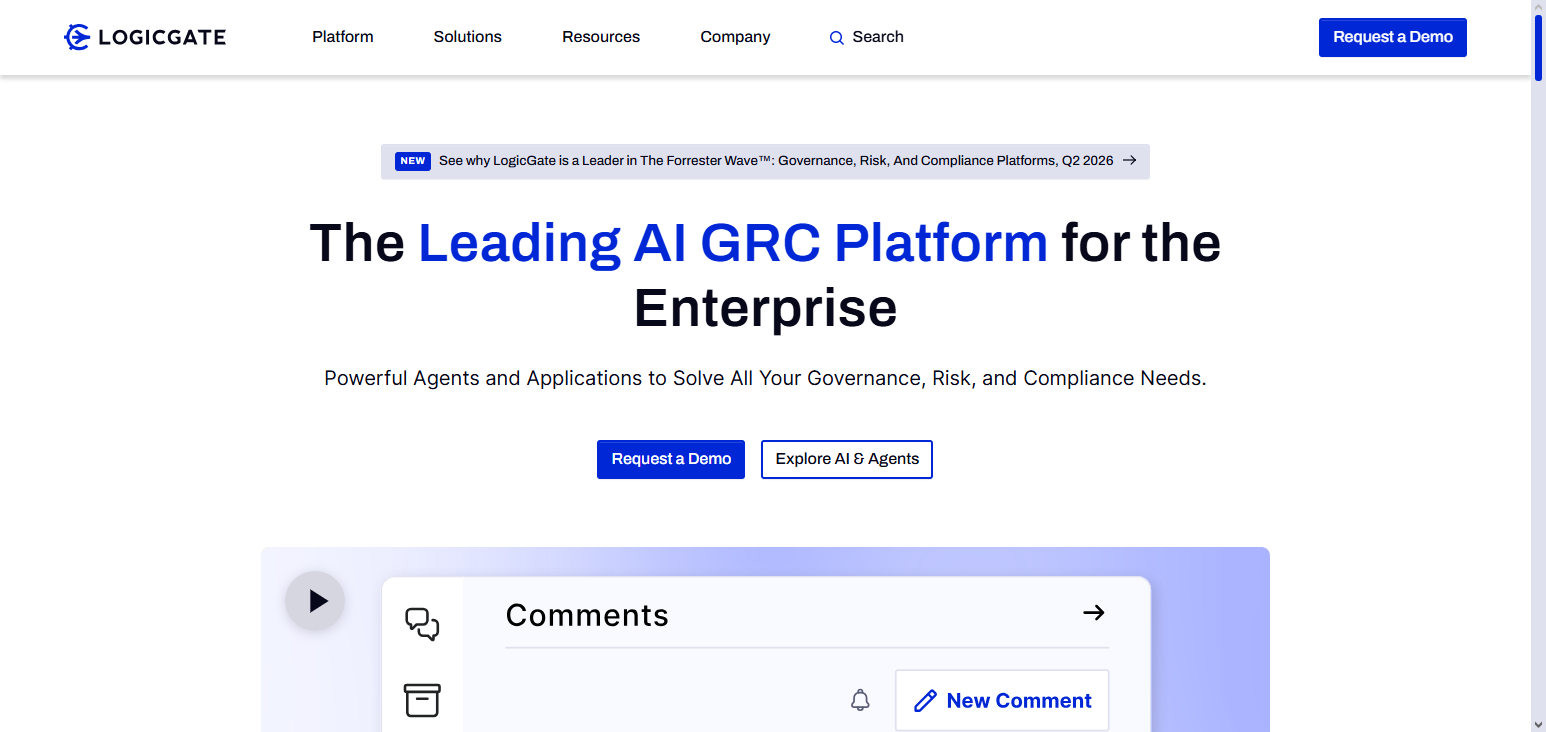Click the arrow beside Comments heading

point(1094,612)
